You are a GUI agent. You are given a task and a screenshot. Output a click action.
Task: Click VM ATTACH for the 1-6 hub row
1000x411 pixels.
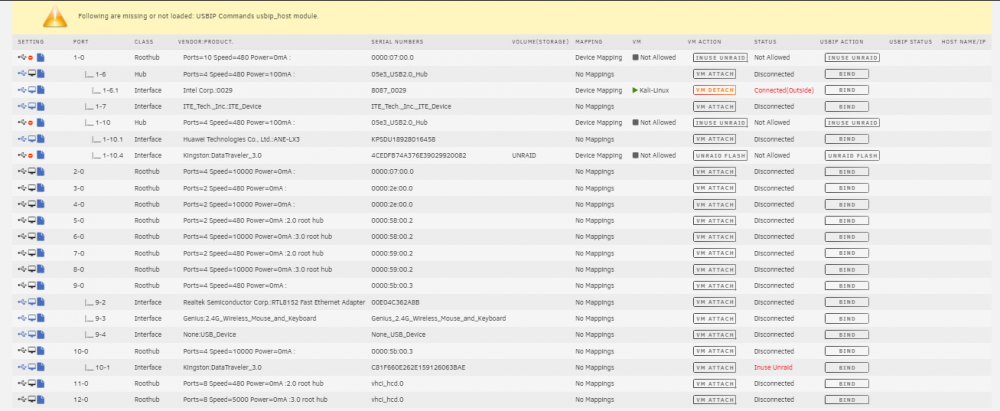coord(714,74)
